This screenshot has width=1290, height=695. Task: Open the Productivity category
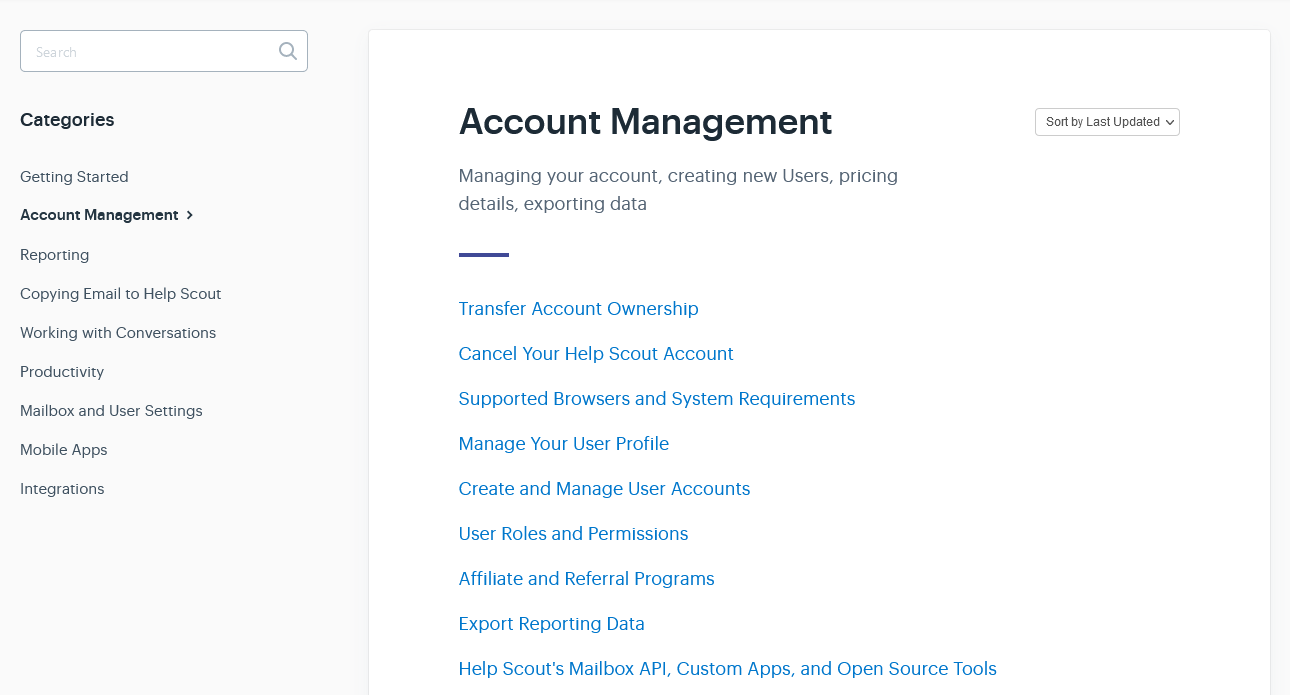point(62,372)
